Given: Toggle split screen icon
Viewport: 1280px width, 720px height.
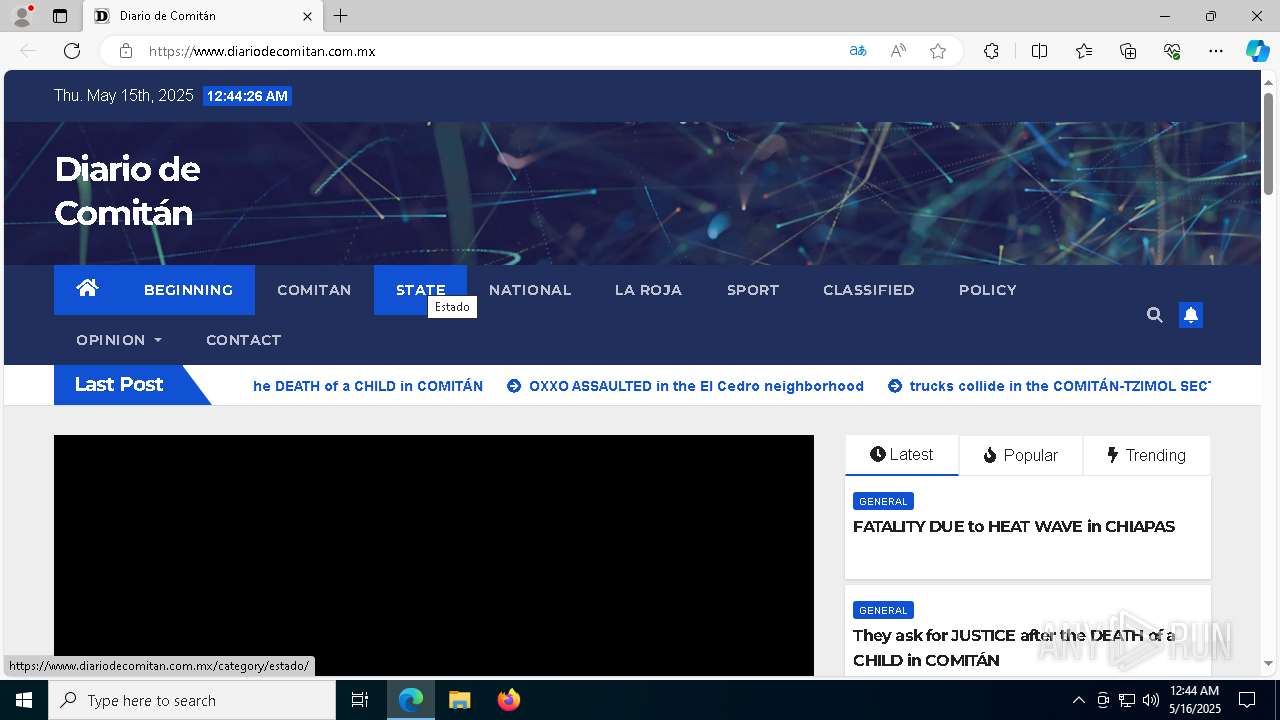Looking at the screenshot, I should coord(1040,51).
